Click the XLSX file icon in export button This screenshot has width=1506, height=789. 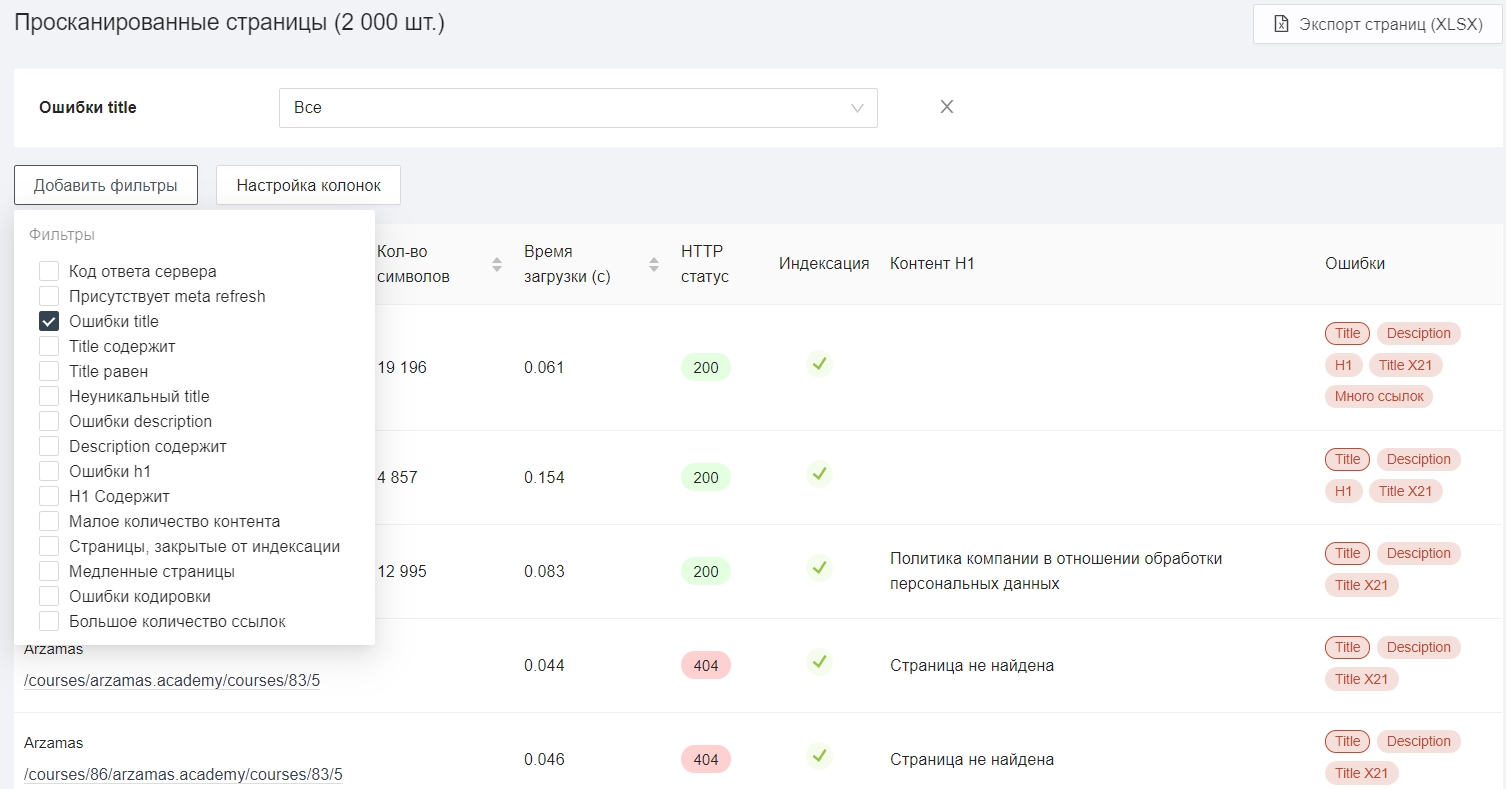(1281, 25)
